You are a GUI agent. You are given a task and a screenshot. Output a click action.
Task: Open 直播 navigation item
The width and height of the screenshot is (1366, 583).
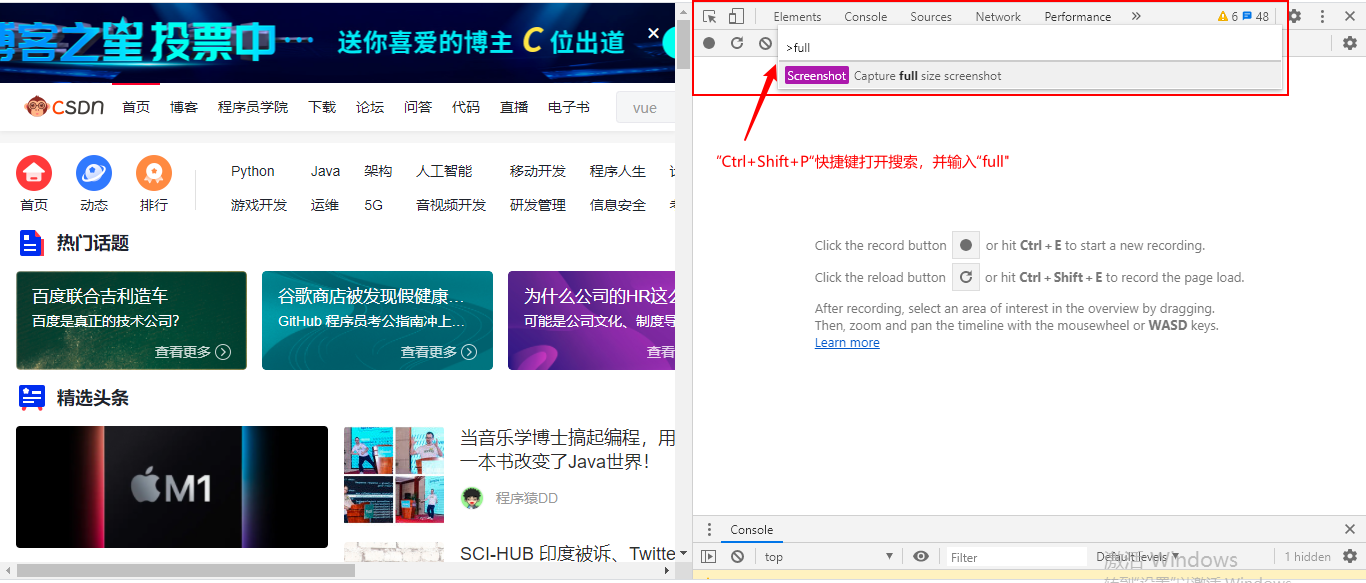(x=514, y=107)
